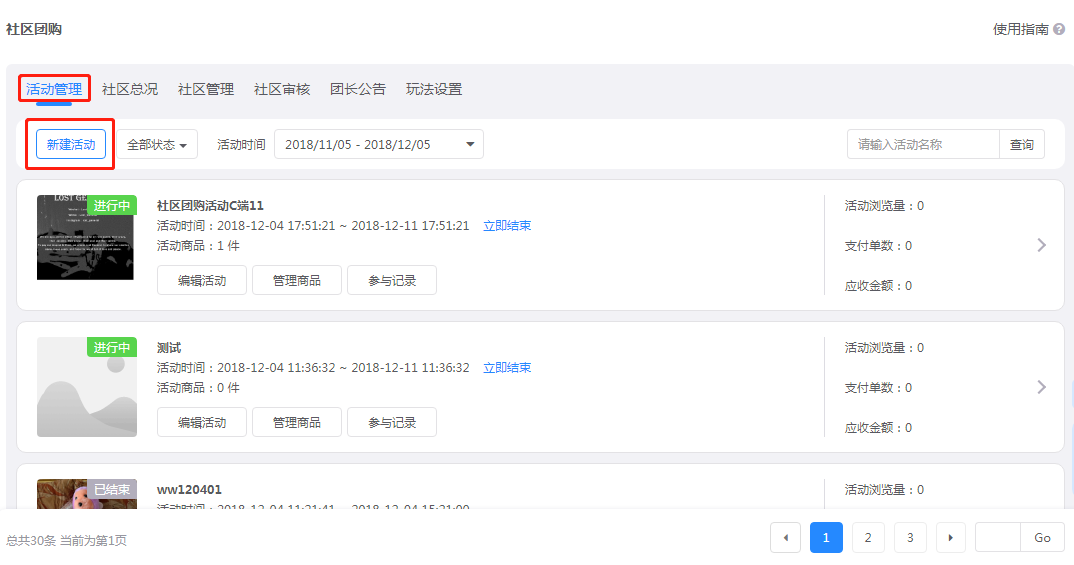Select page 2 in pagination
Viewport: 1074px width, 565px height.
pyautogui.click(x=868, y=538)
